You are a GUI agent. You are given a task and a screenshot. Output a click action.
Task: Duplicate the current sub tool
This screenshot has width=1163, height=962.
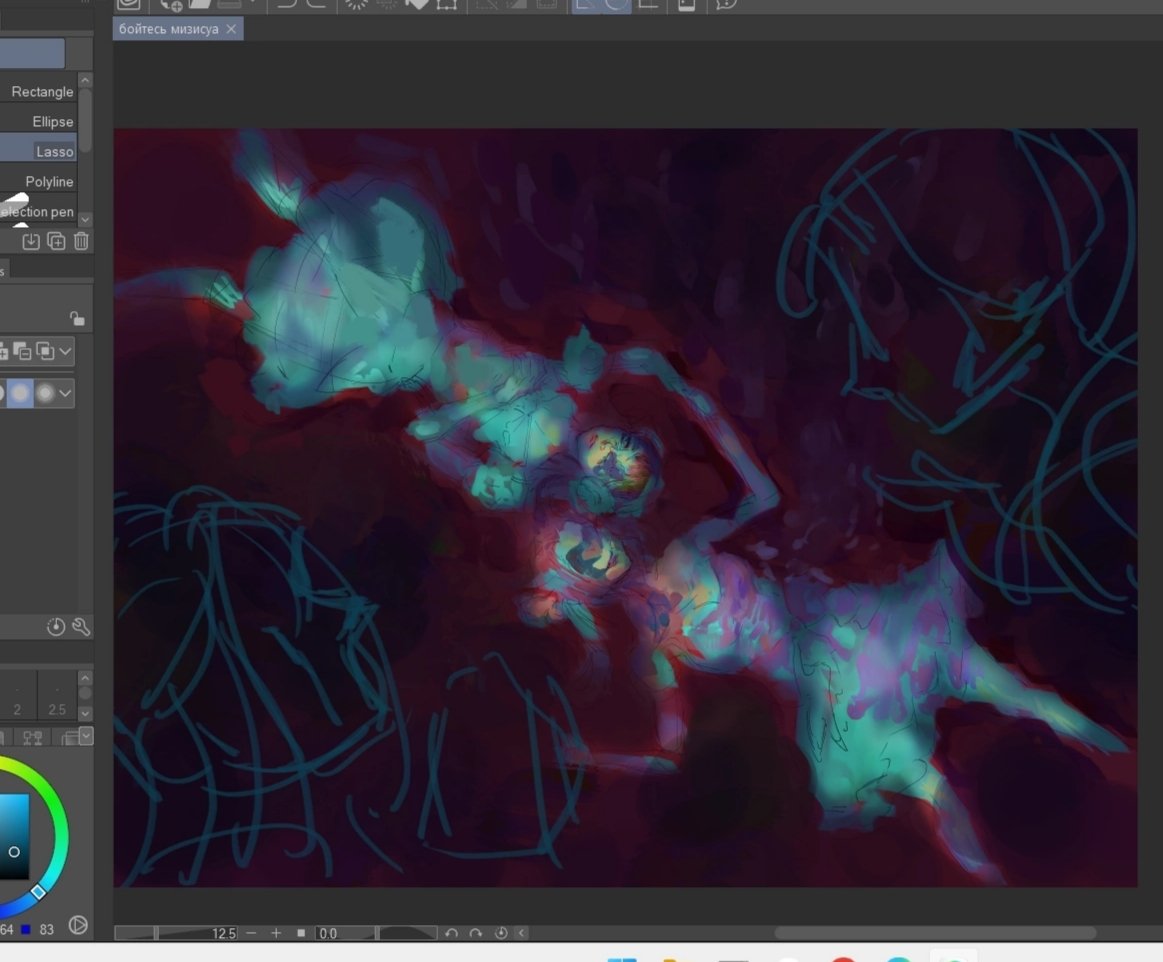point(56,241)
